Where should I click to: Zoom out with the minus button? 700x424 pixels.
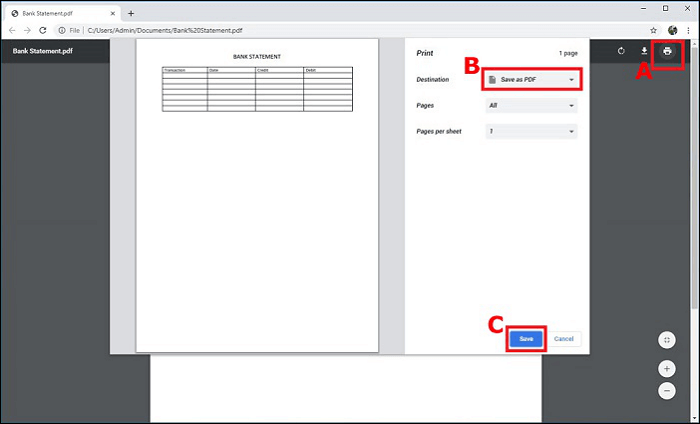click(x=667, y=392)
